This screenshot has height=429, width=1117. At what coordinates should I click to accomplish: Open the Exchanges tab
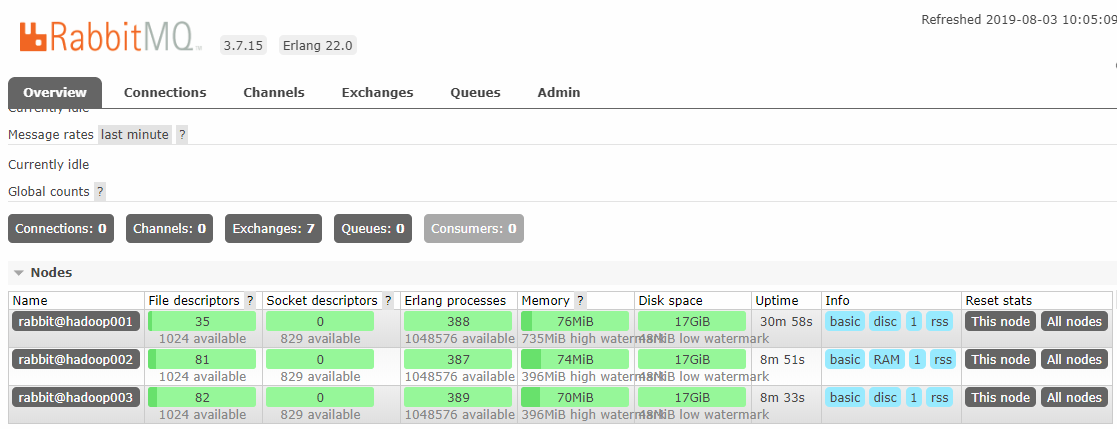click(377, 92)
